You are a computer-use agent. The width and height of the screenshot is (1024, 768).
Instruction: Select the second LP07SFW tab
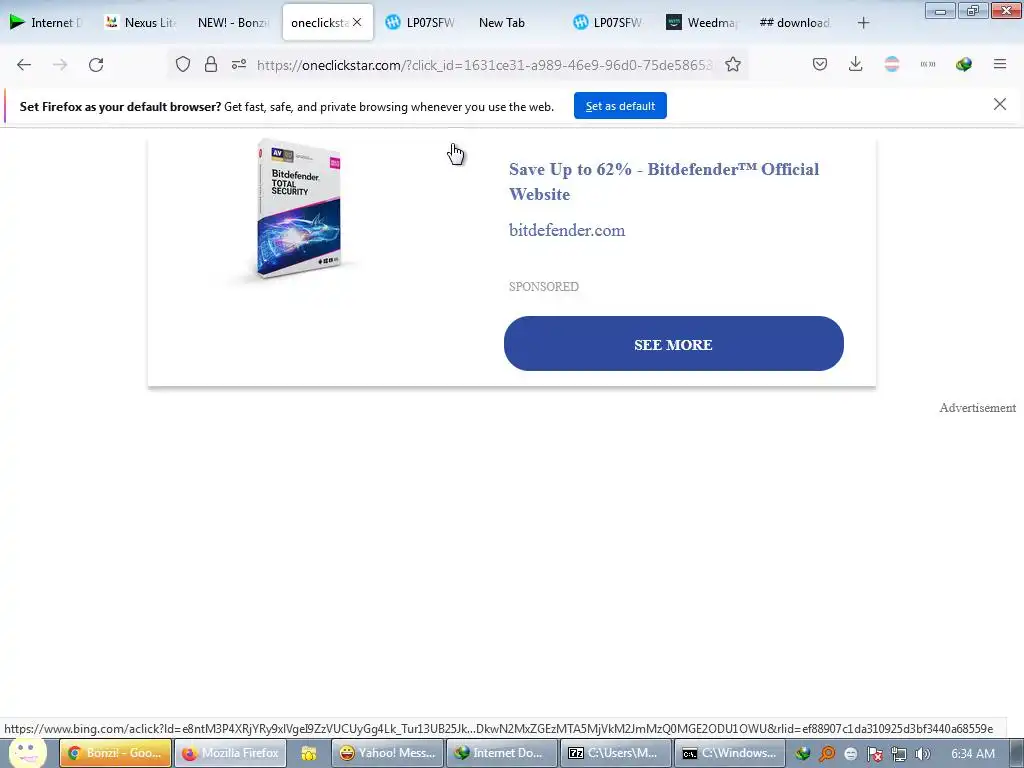click(x=608, y=22)
